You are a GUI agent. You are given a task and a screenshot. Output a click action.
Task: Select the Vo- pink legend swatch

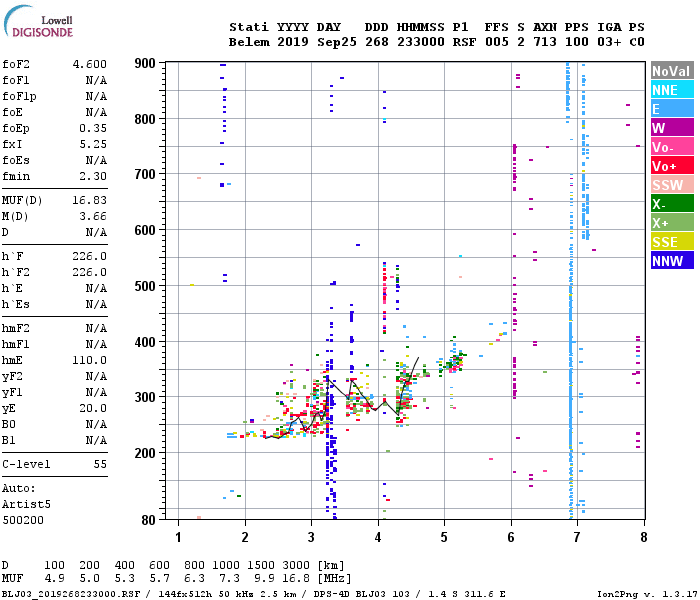(x=672, y=147)
